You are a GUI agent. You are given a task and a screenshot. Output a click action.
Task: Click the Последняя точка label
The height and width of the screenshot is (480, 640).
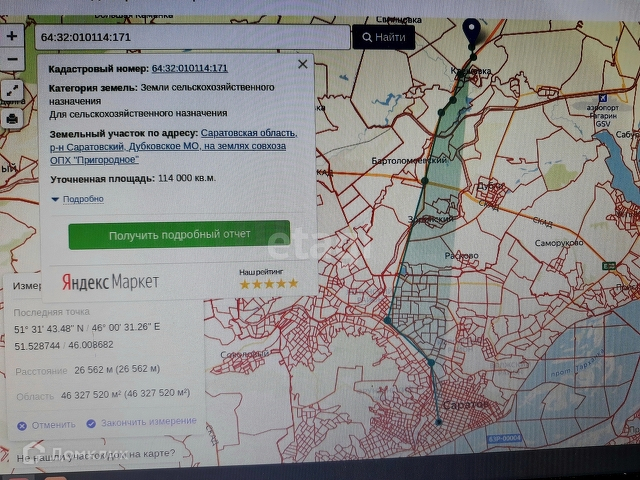coord(51,312)
